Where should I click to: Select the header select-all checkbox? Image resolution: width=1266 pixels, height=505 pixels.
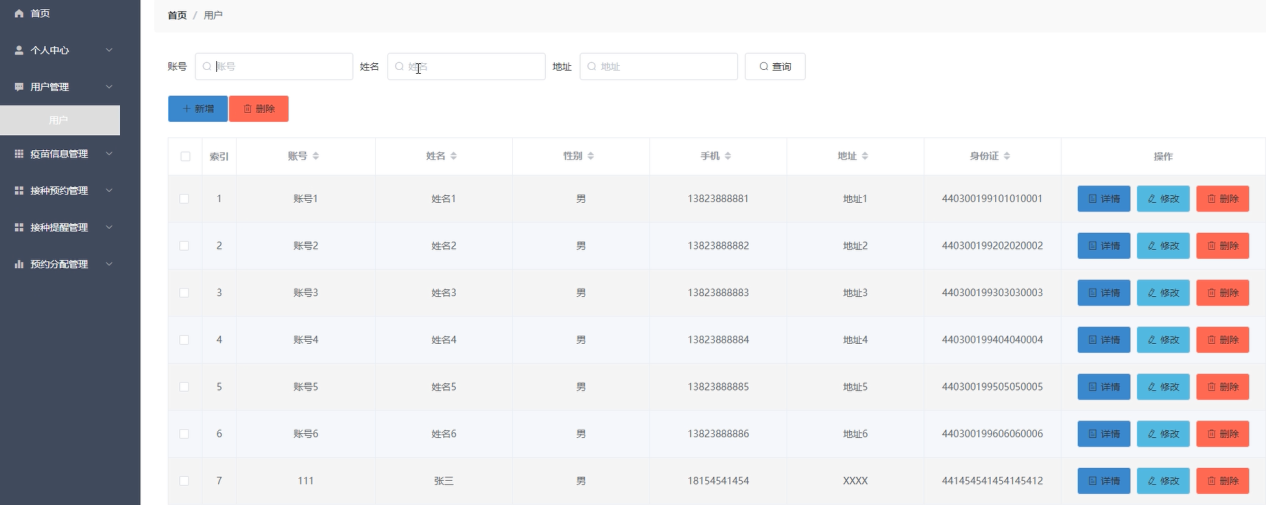[185, 156]
